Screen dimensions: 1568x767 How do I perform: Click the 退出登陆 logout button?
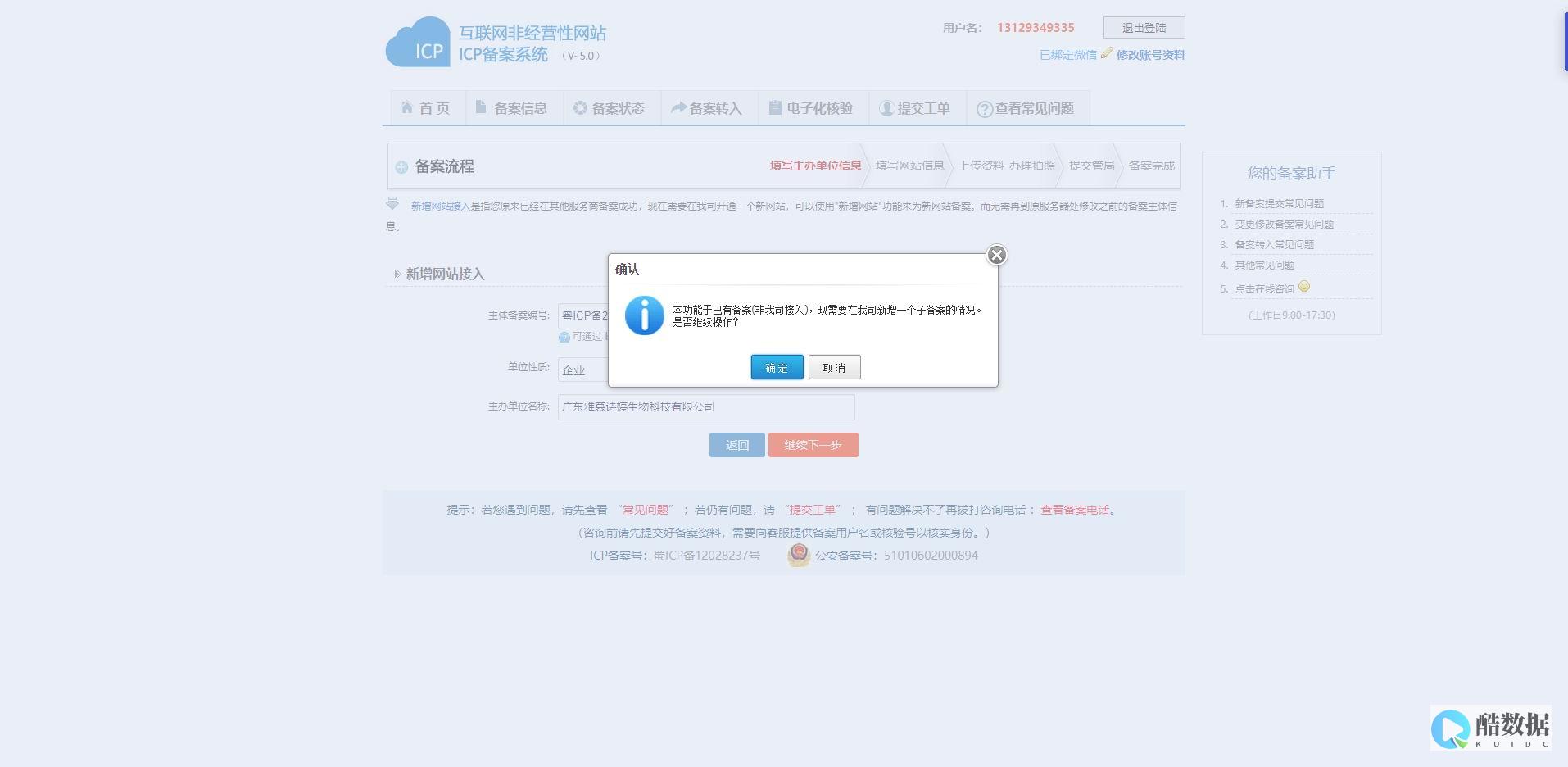point(1144,28)
